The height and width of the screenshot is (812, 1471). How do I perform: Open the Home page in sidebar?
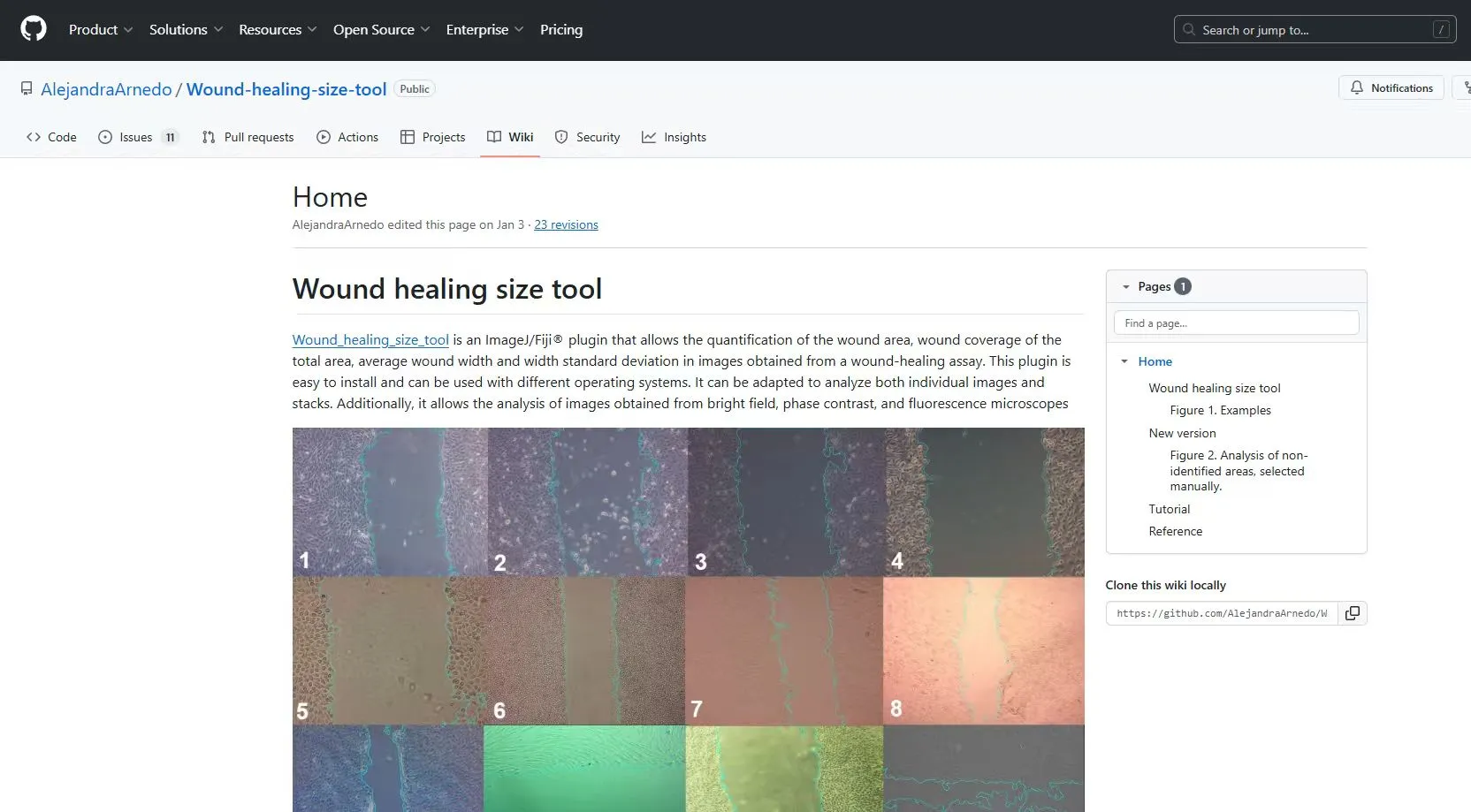pyautogui.click(x=1155, y=361)
